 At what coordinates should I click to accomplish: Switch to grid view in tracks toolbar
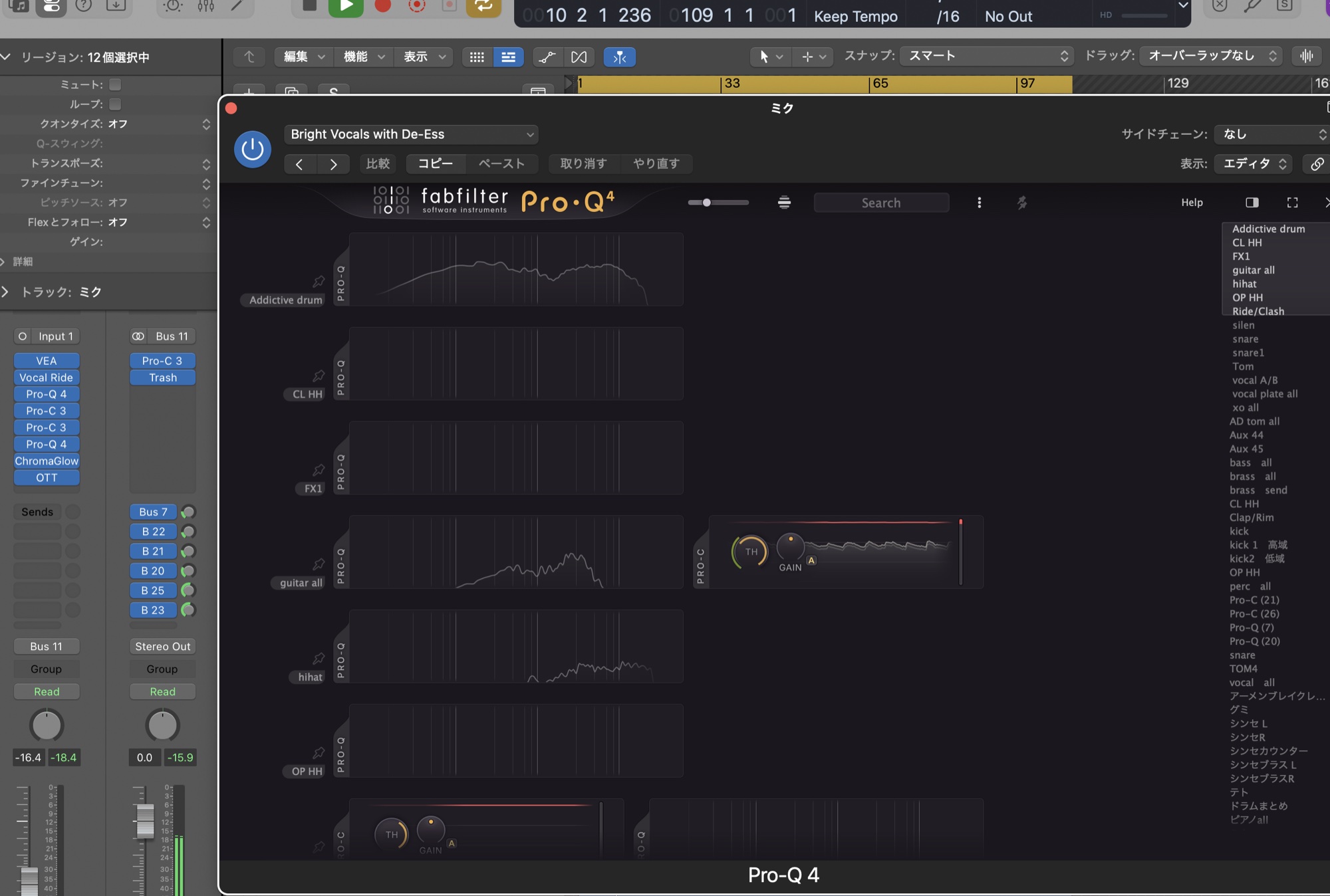point(477,57)
